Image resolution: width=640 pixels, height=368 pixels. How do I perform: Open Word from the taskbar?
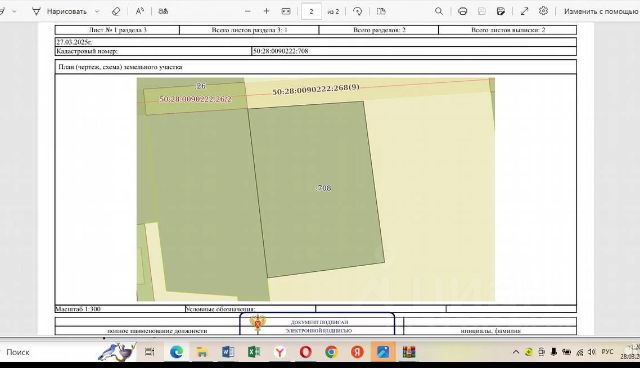point(228,352)
